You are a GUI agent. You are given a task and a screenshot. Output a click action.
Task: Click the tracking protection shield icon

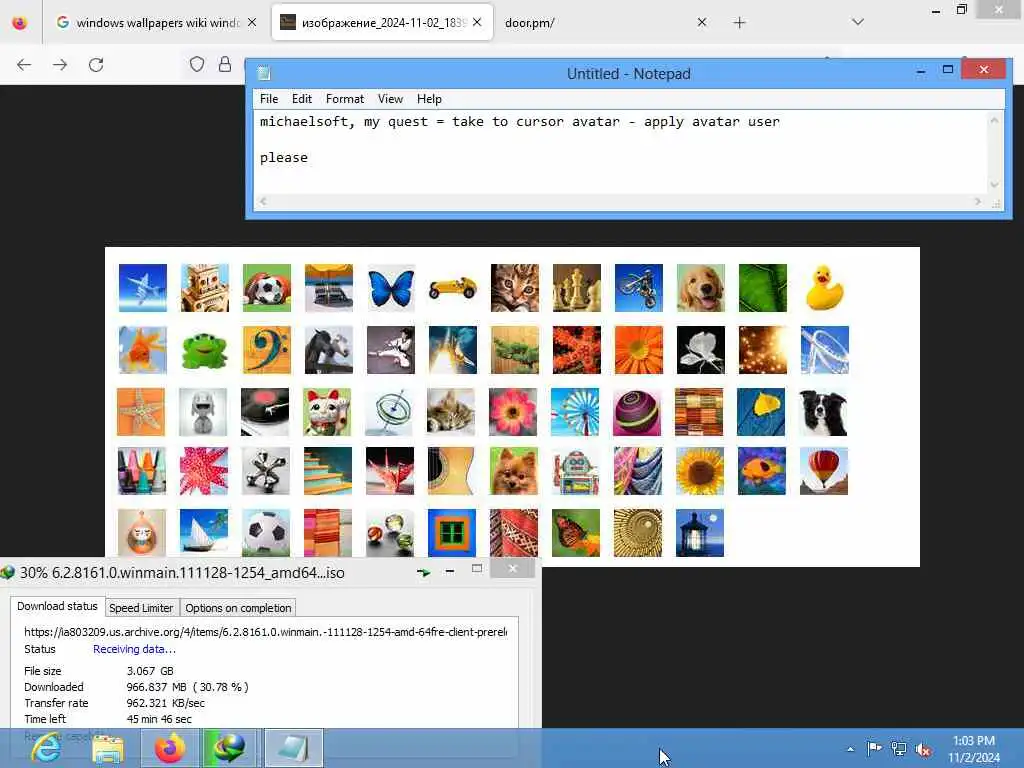click(197, 64)
